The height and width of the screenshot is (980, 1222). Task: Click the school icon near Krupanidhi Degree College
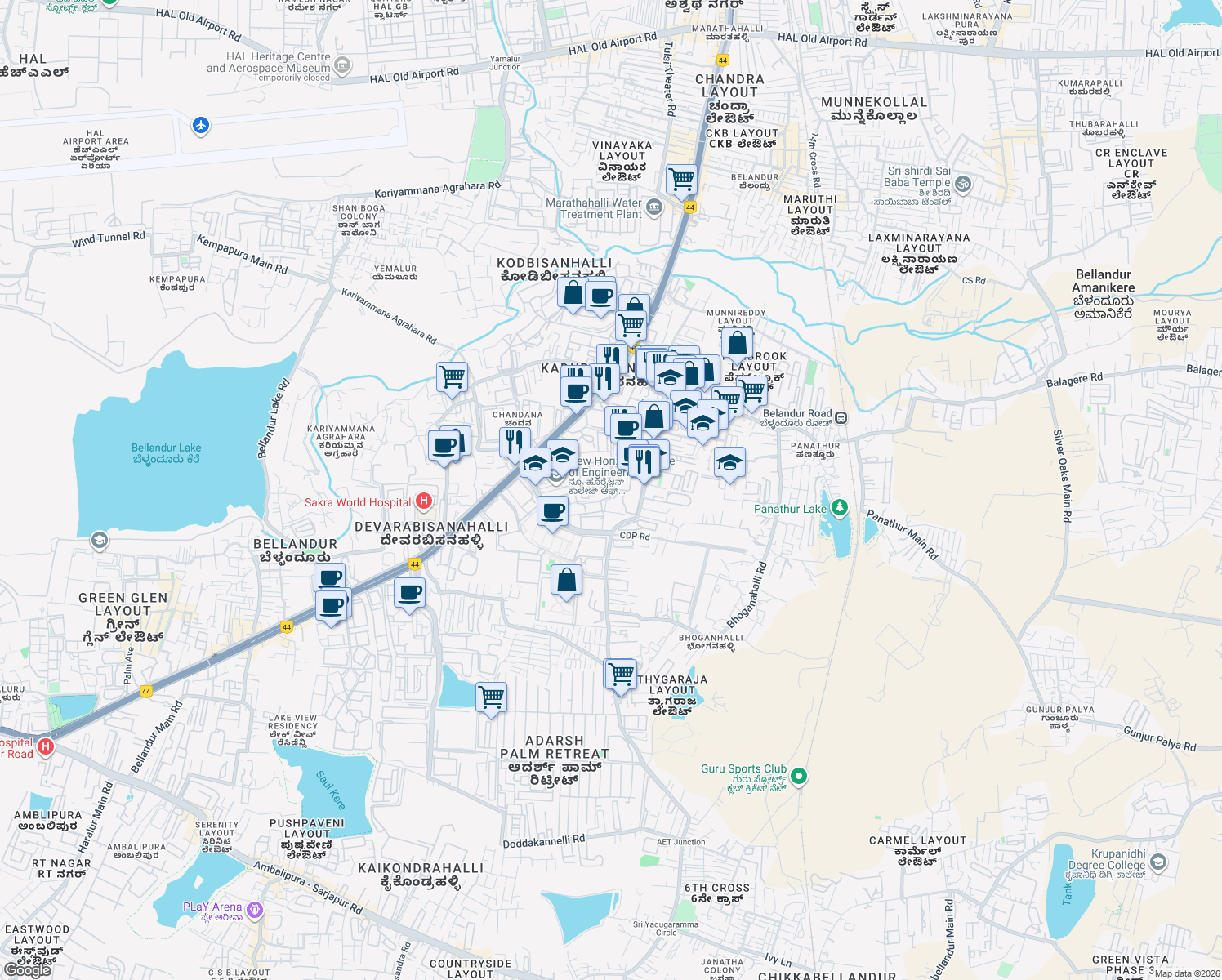[1159, 862]
